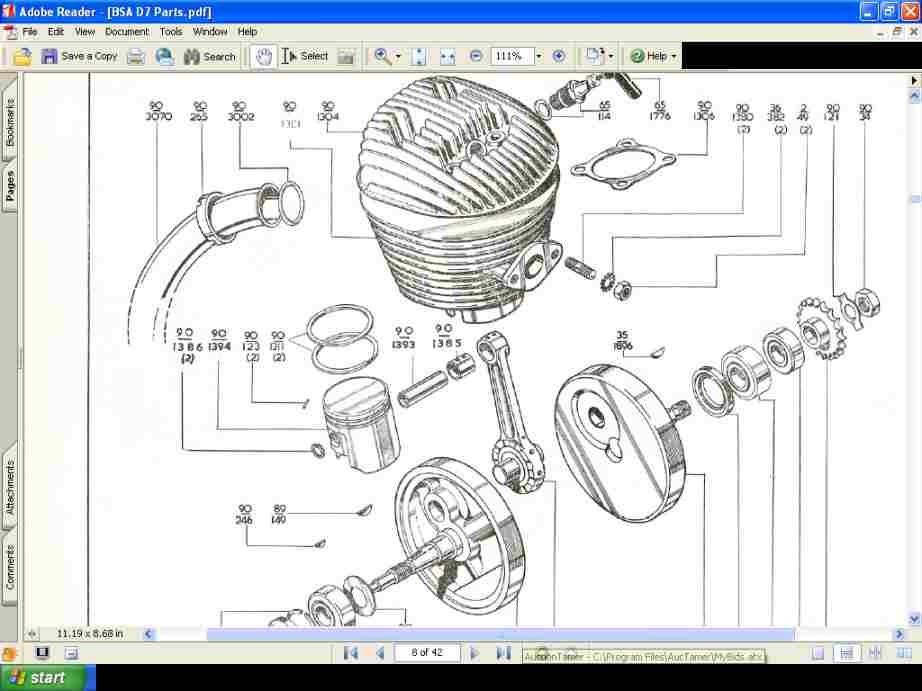Screen dimensions: 922x691
Task: Open the View menu
Action: tap(85, 31)
